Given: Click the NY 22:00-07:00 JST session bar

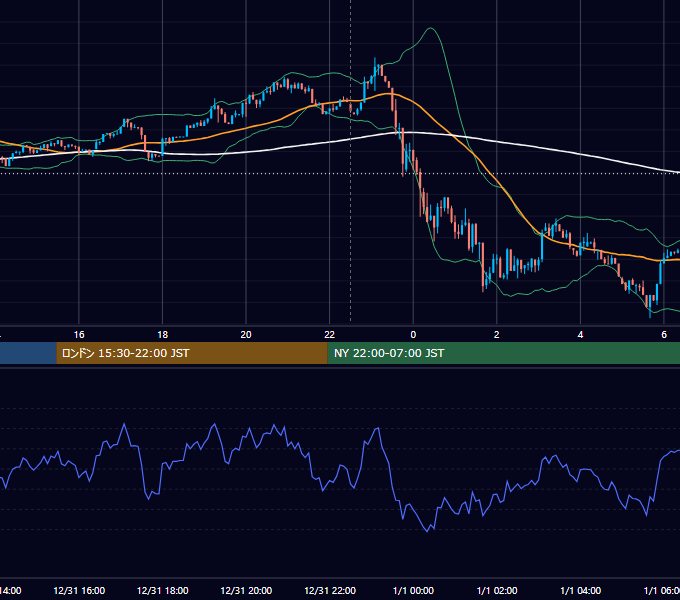Looking at the screenshot, I should coord(503,353).
